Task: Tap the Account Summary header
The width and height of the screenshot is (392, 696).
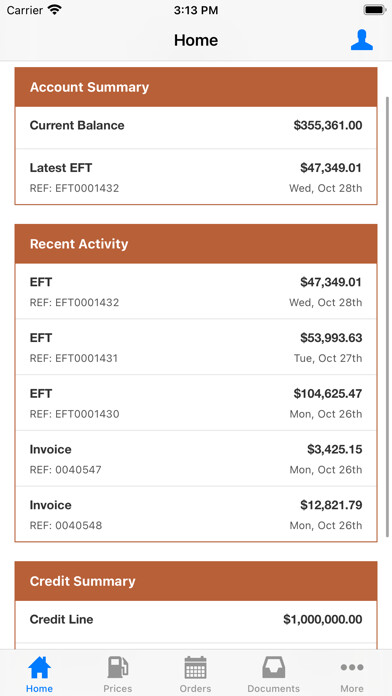Action: (x=196, y=87)
